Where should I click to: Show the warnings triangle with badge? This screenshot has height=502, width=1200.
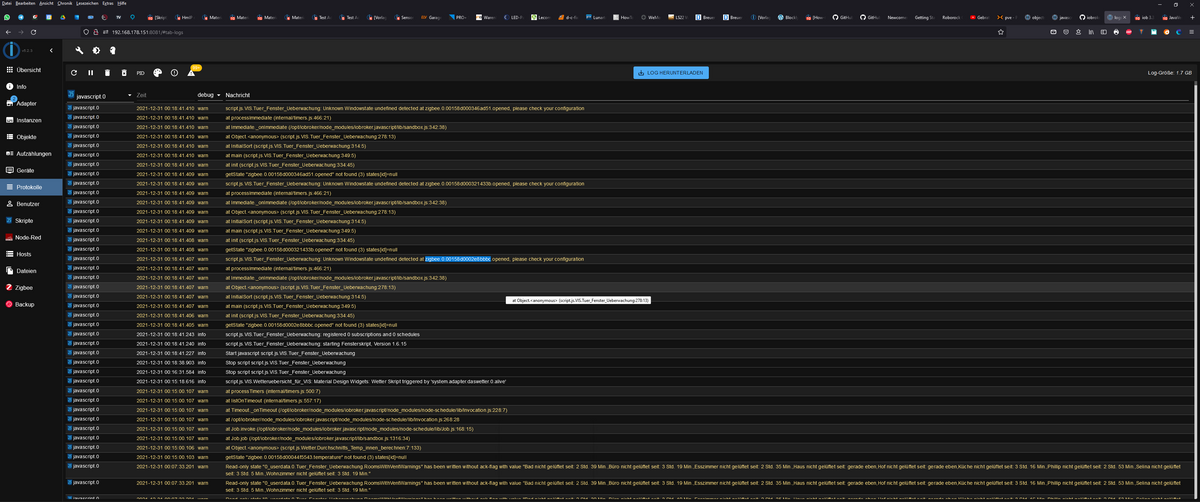coord(192,72)
